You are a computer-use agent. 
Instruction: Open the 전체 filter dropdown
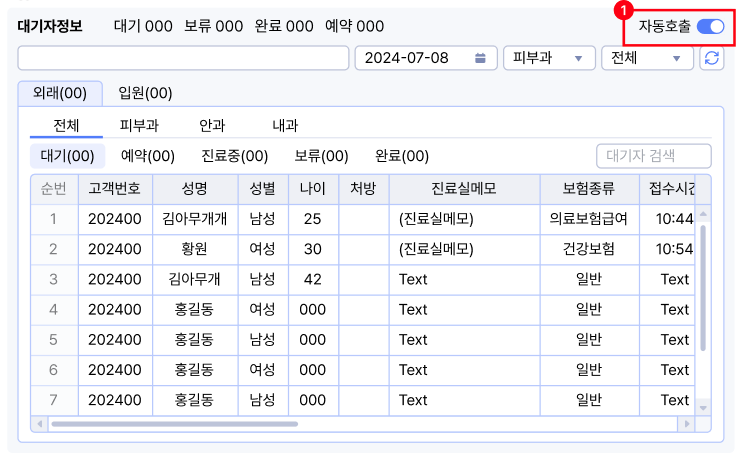pyautogui.click(x=647, y=58)
